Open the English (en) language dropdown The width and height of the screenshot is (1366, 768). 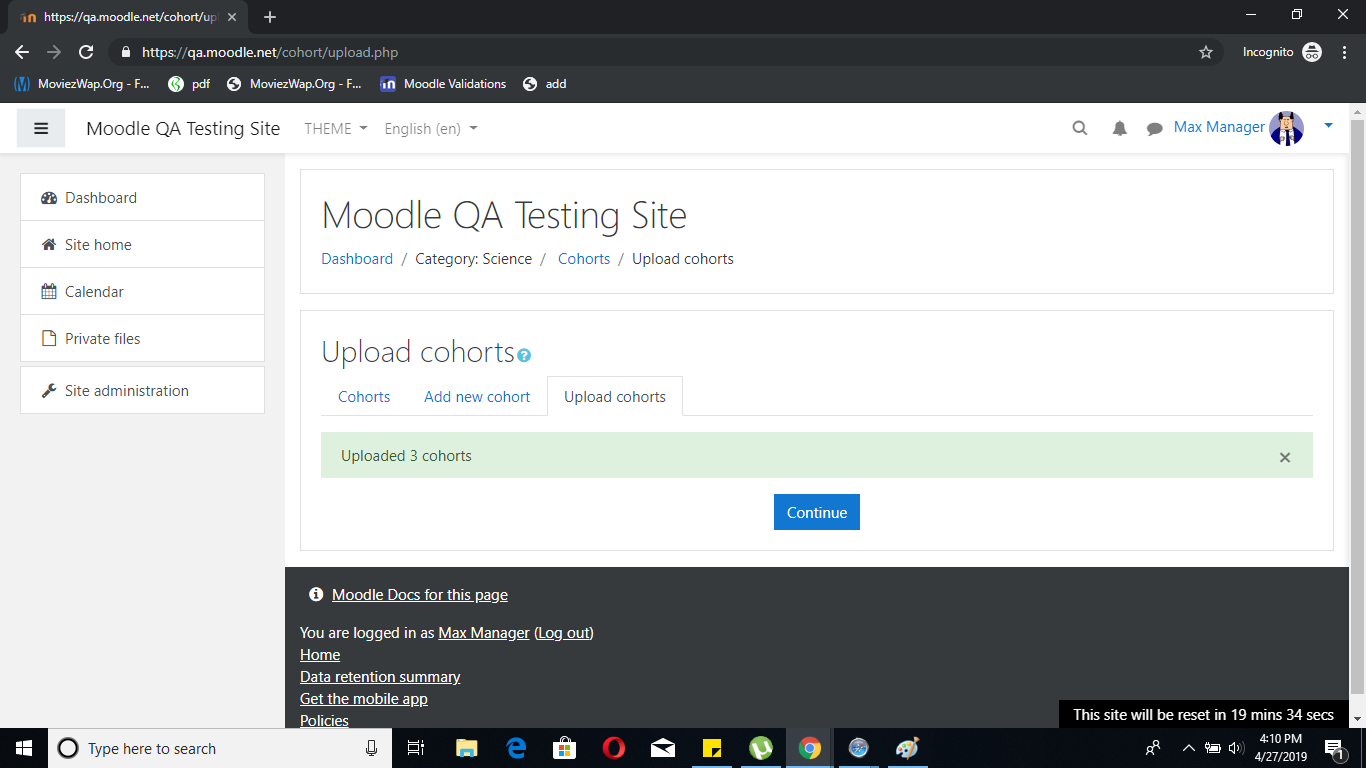431,128
